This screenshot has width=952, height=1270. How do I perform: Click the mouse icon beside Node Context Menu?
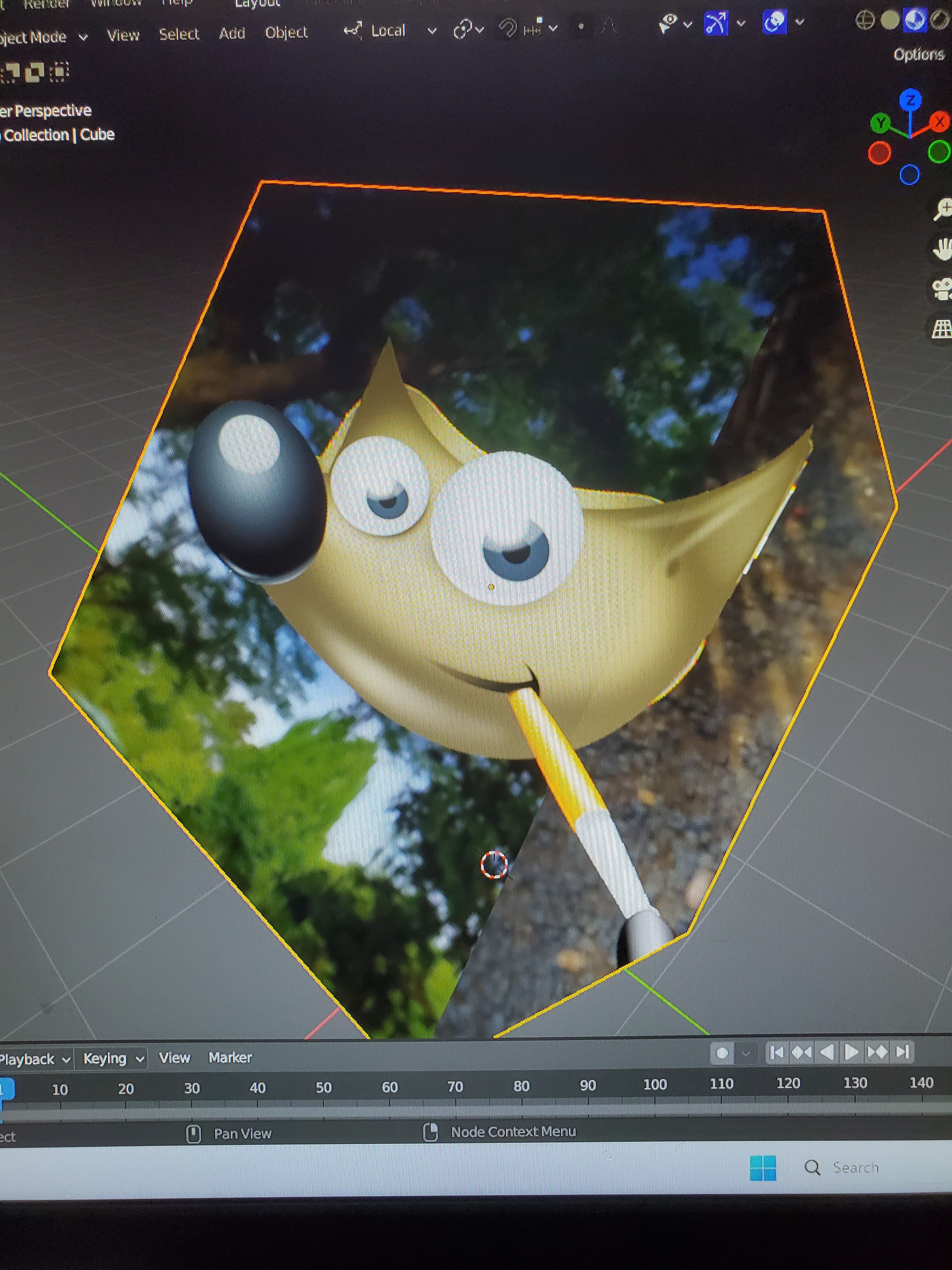click(x=430, y=1132)
